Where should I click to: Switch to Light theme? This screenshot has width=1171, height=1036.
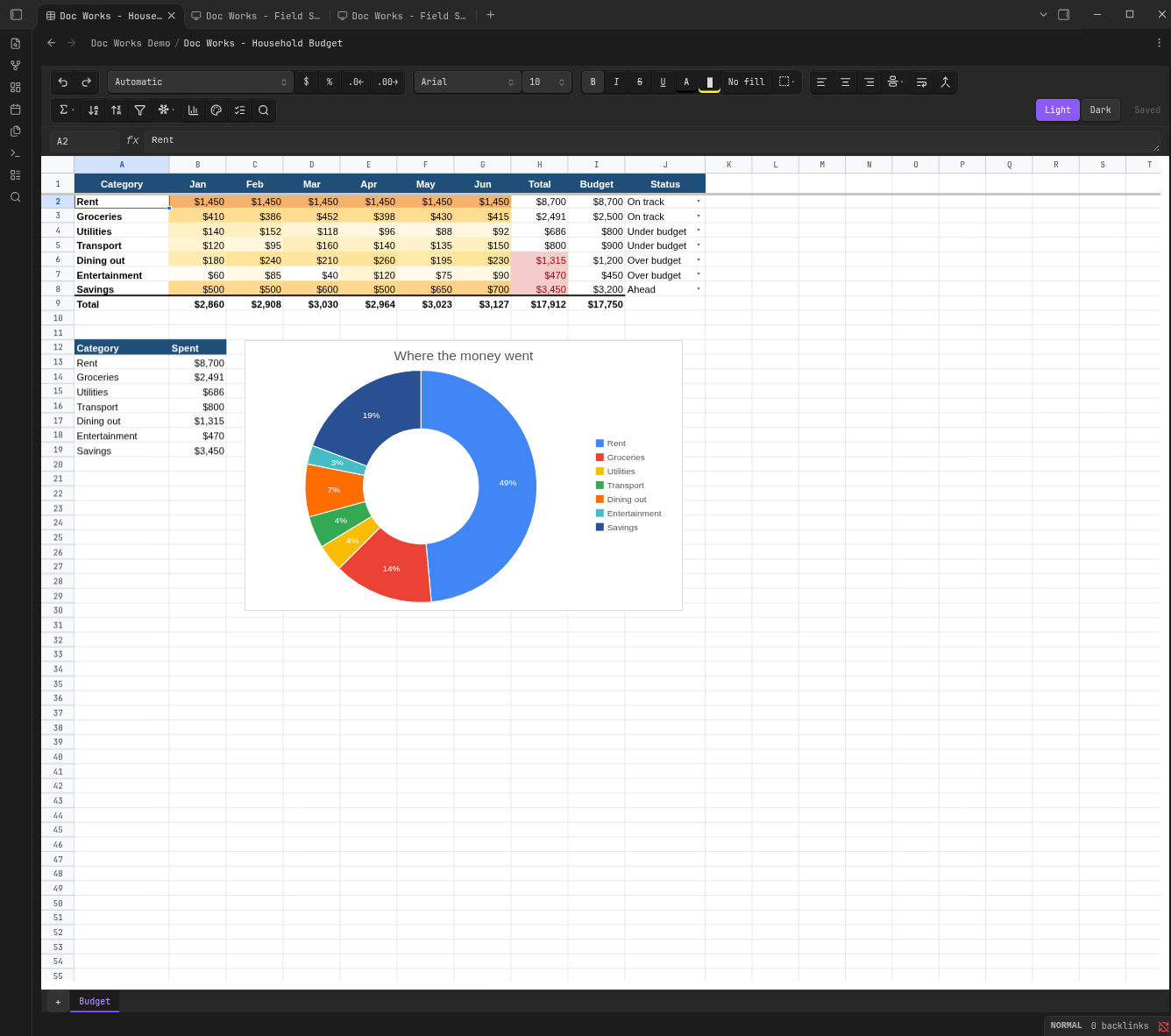(1058, 110)
